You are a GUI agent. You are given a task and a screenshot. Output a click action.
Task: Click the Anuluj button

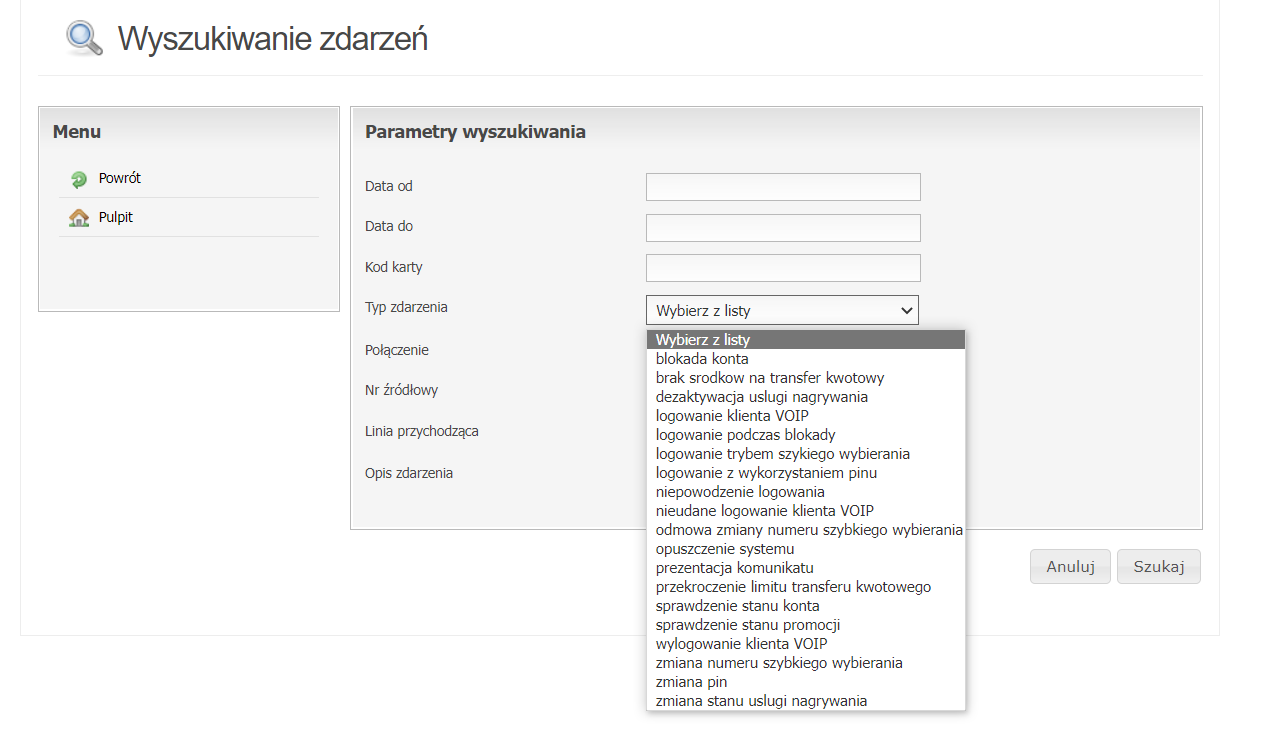coord(1070,567)
